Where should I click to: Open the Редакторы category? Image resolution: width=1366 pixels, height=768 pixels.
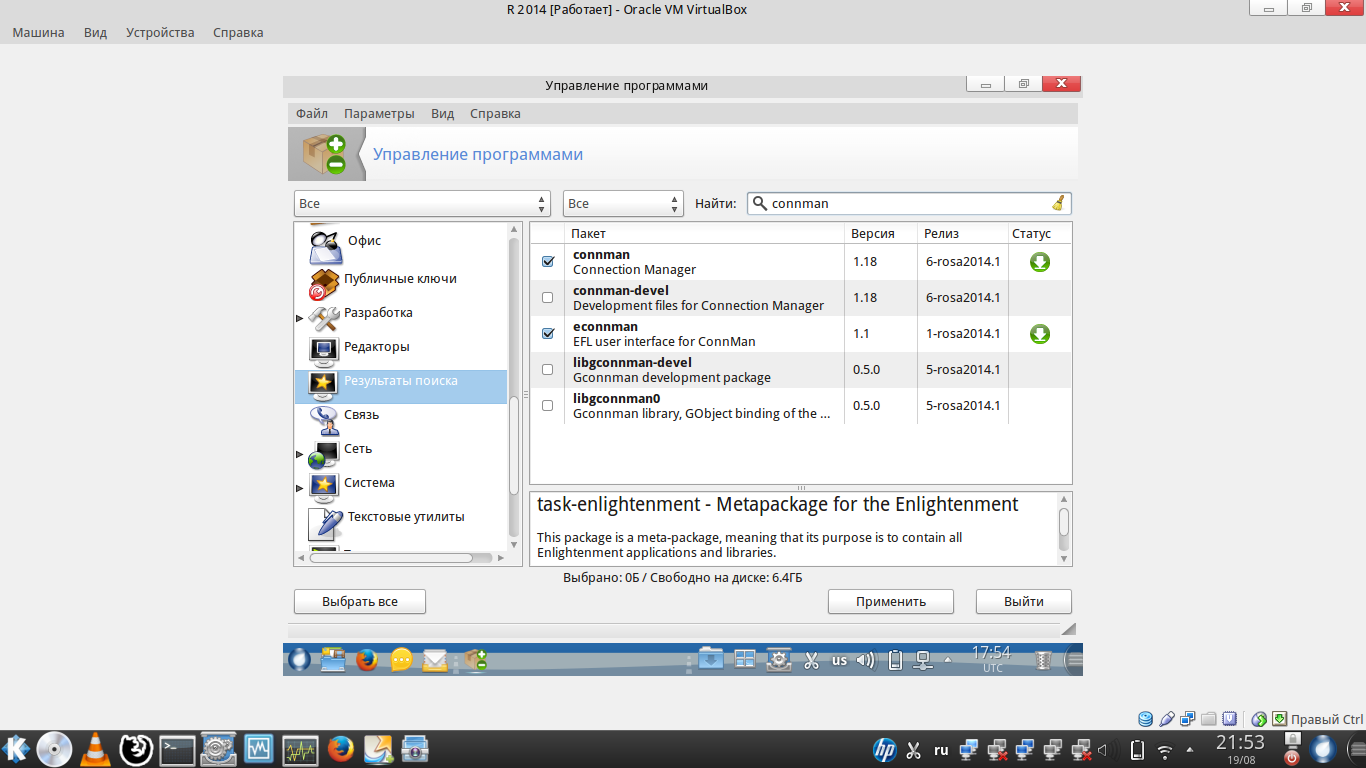(x=376, y=347)
